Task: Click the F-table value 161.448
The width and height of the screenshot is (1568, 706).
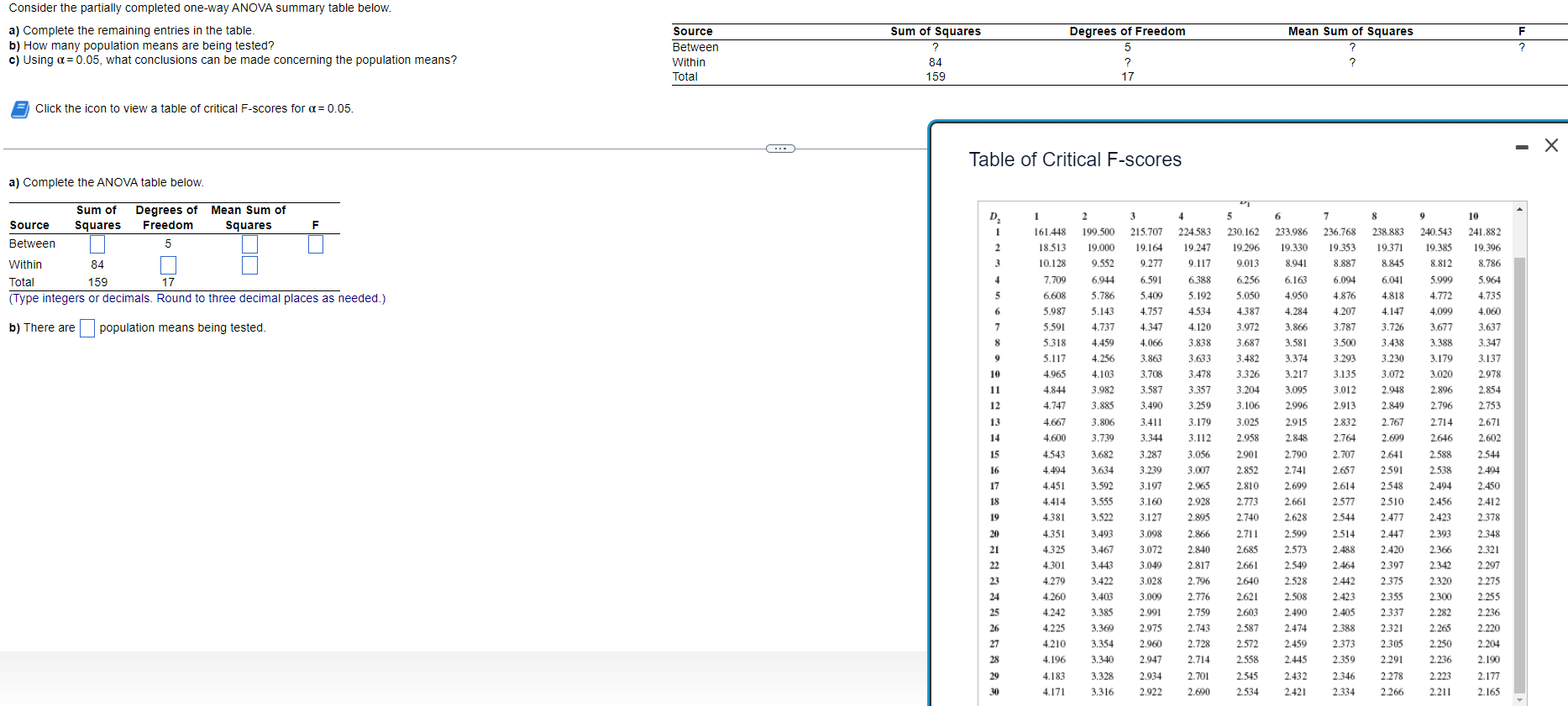Action: 1050,233
